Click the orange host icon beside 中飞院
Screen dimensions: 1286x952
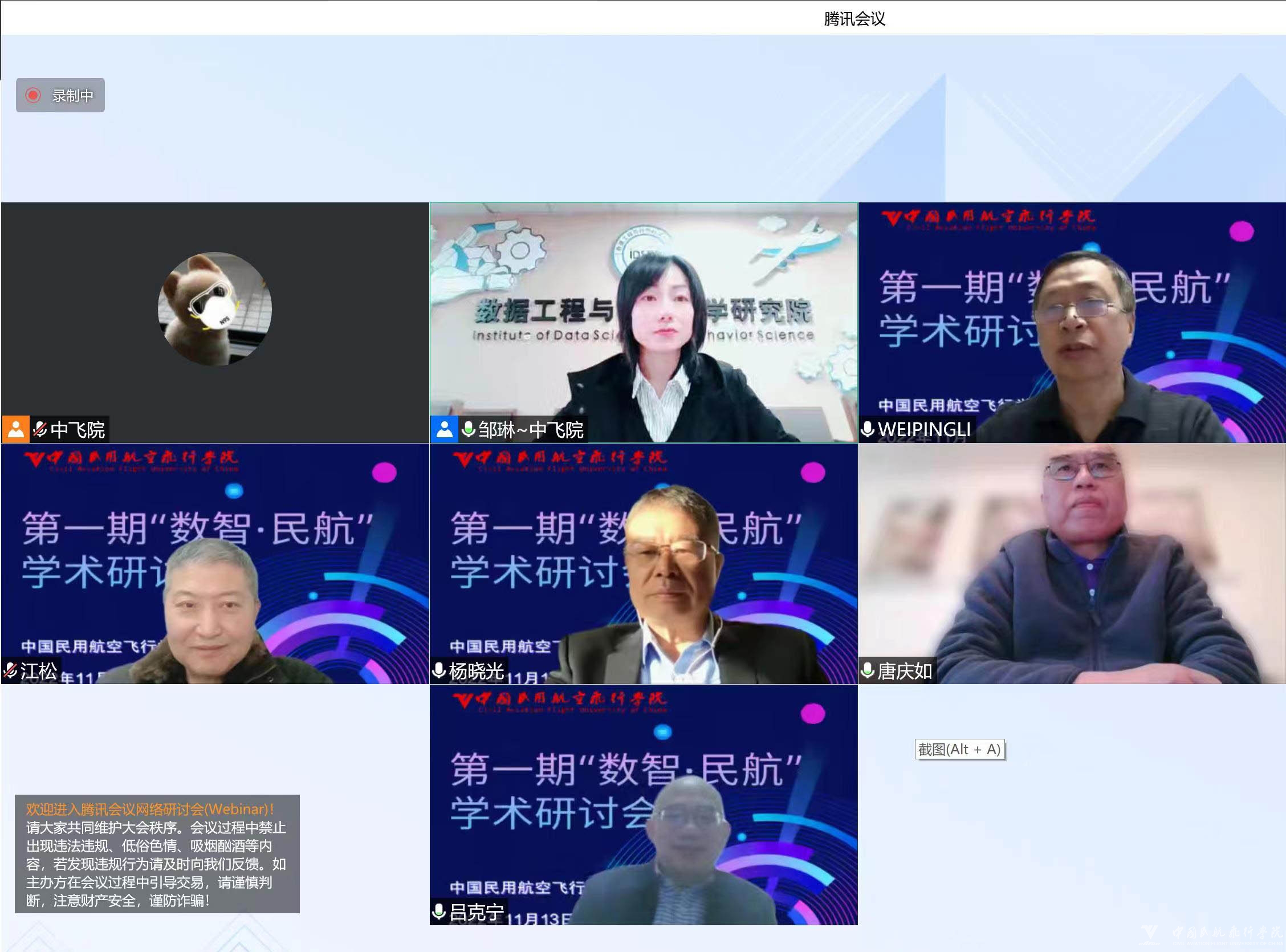(15, 429)
